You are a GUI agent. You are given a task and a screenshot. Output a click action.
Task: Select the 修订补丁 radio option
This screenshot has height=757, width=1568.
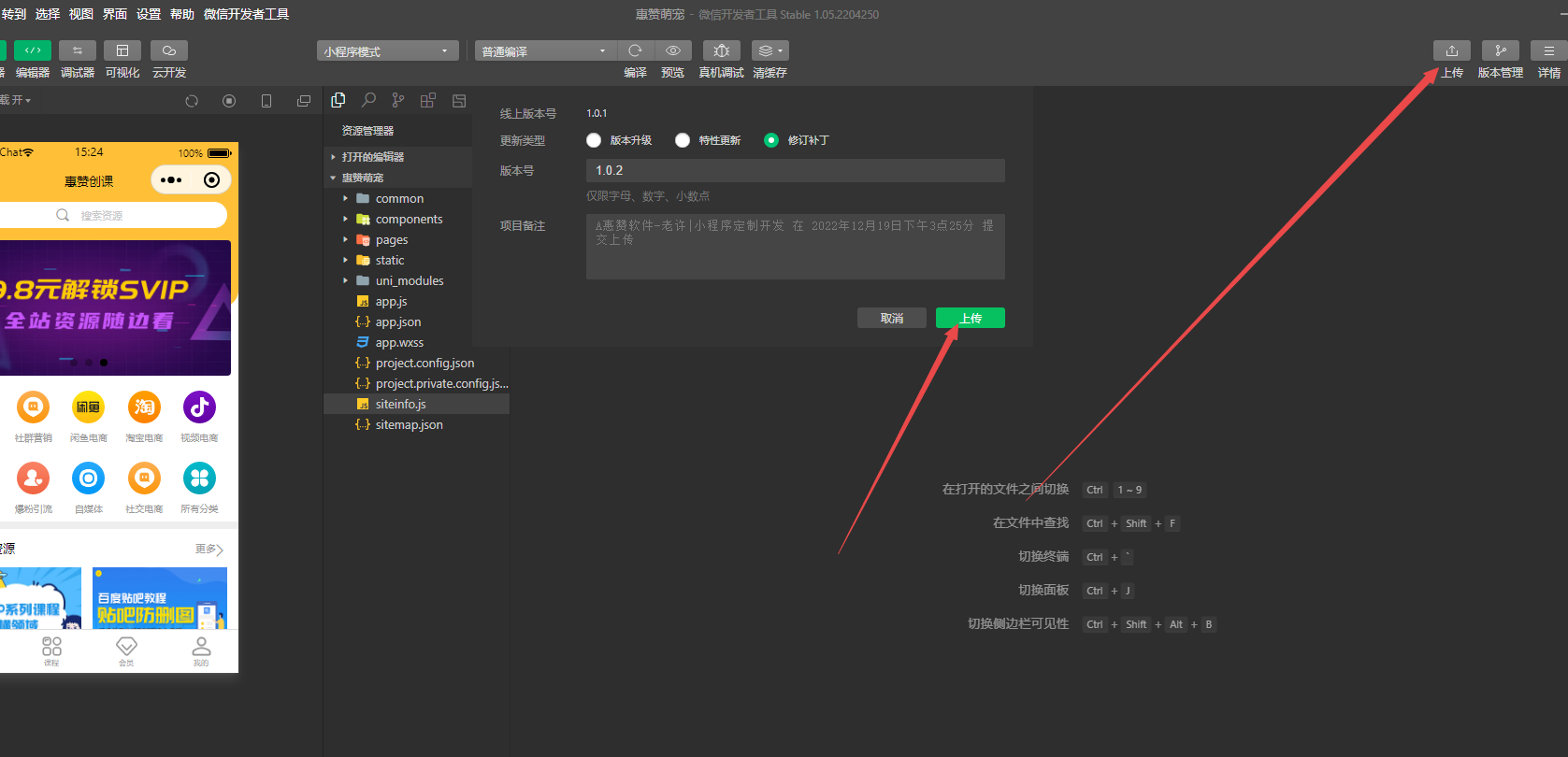pyautogui.click(x=771, y=140)
